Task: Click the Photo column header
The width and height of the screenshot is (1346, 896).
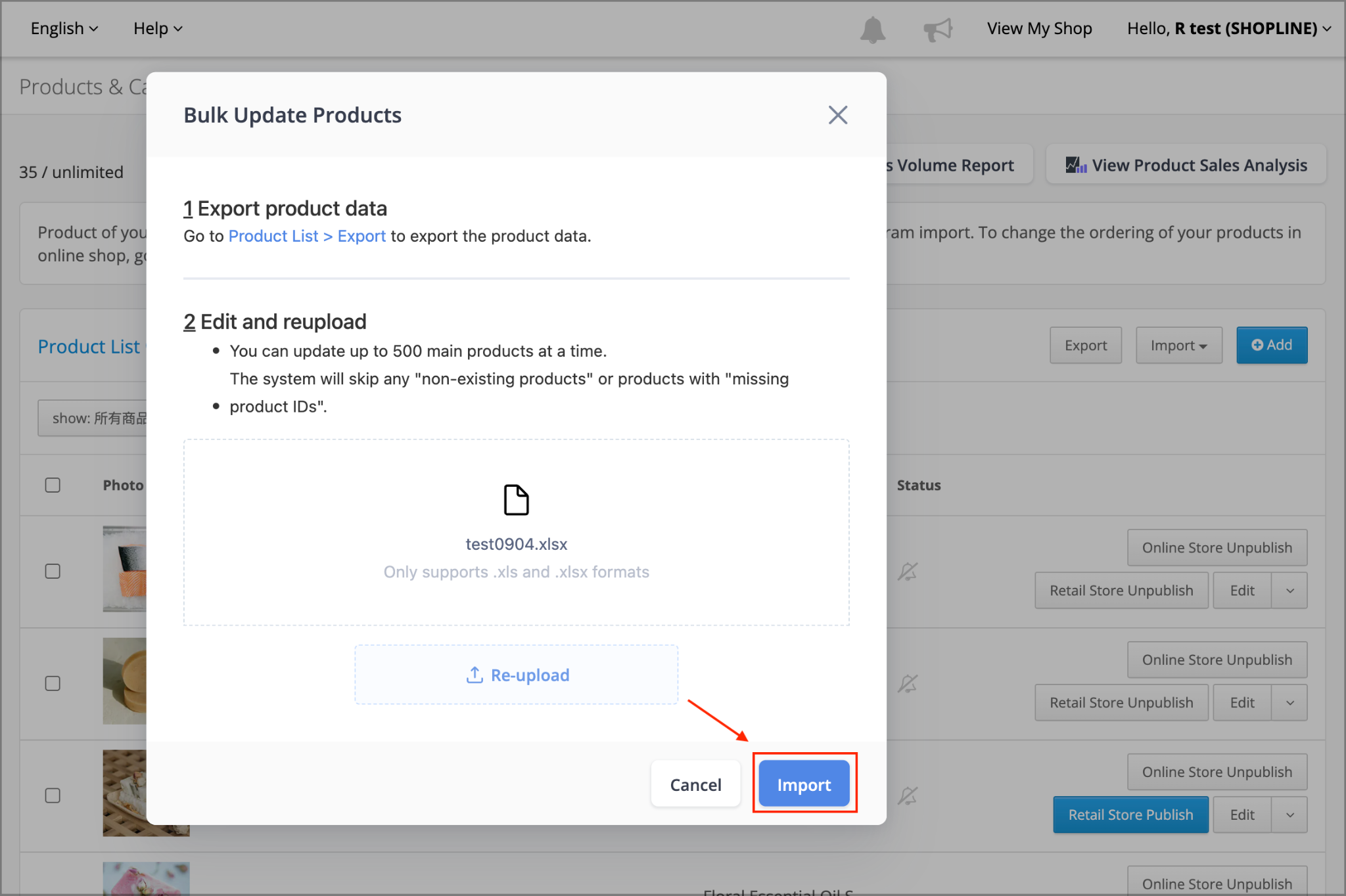Action: pos(123,485)
